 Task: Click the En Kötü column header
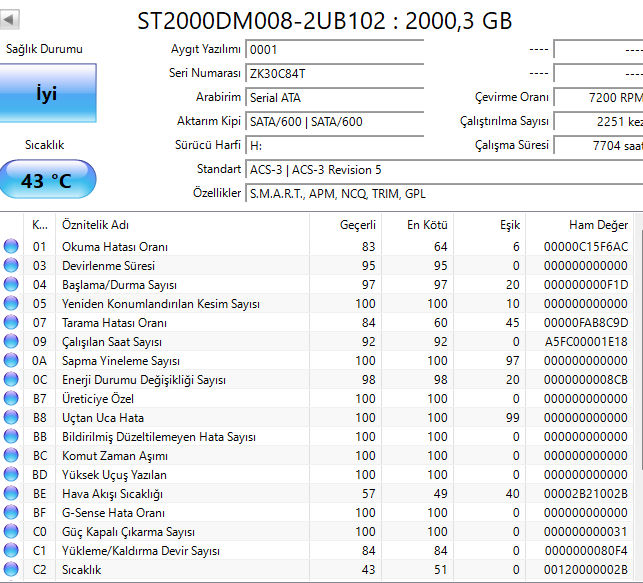[417, 225]
